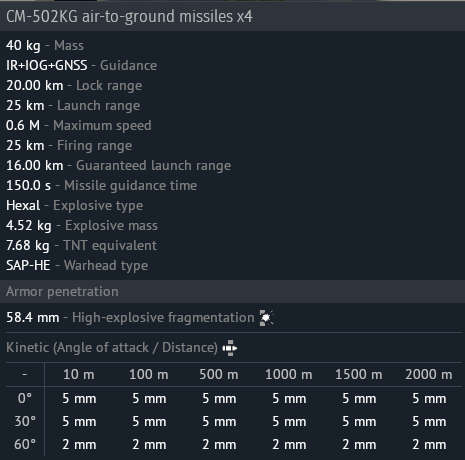Viewport: 465px width, 460px height.
Task: Click the Armor penetration section header
Action: 62,291
